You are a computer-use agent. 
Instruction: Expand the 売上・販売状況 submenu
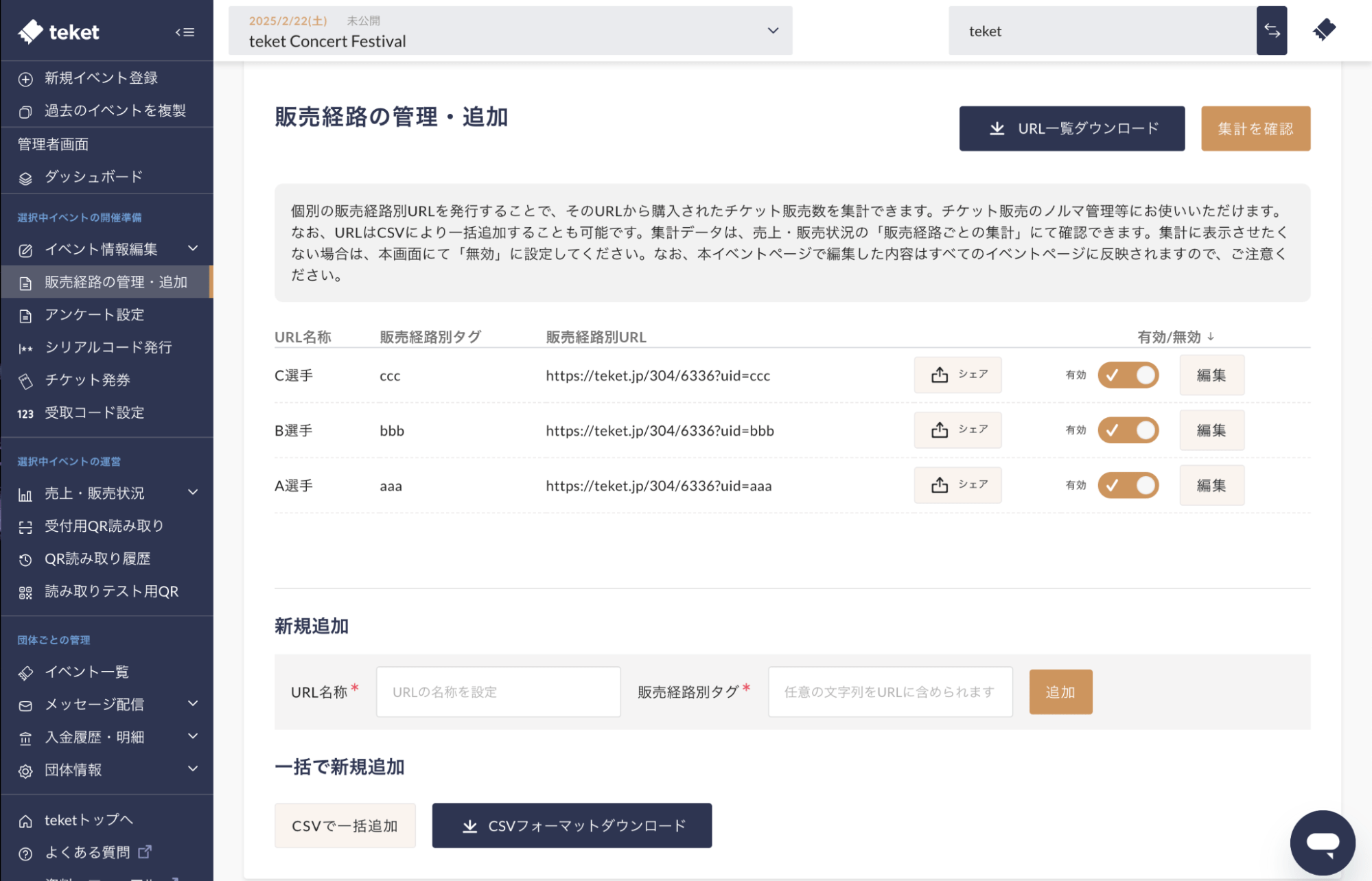[x=193, y=493]
